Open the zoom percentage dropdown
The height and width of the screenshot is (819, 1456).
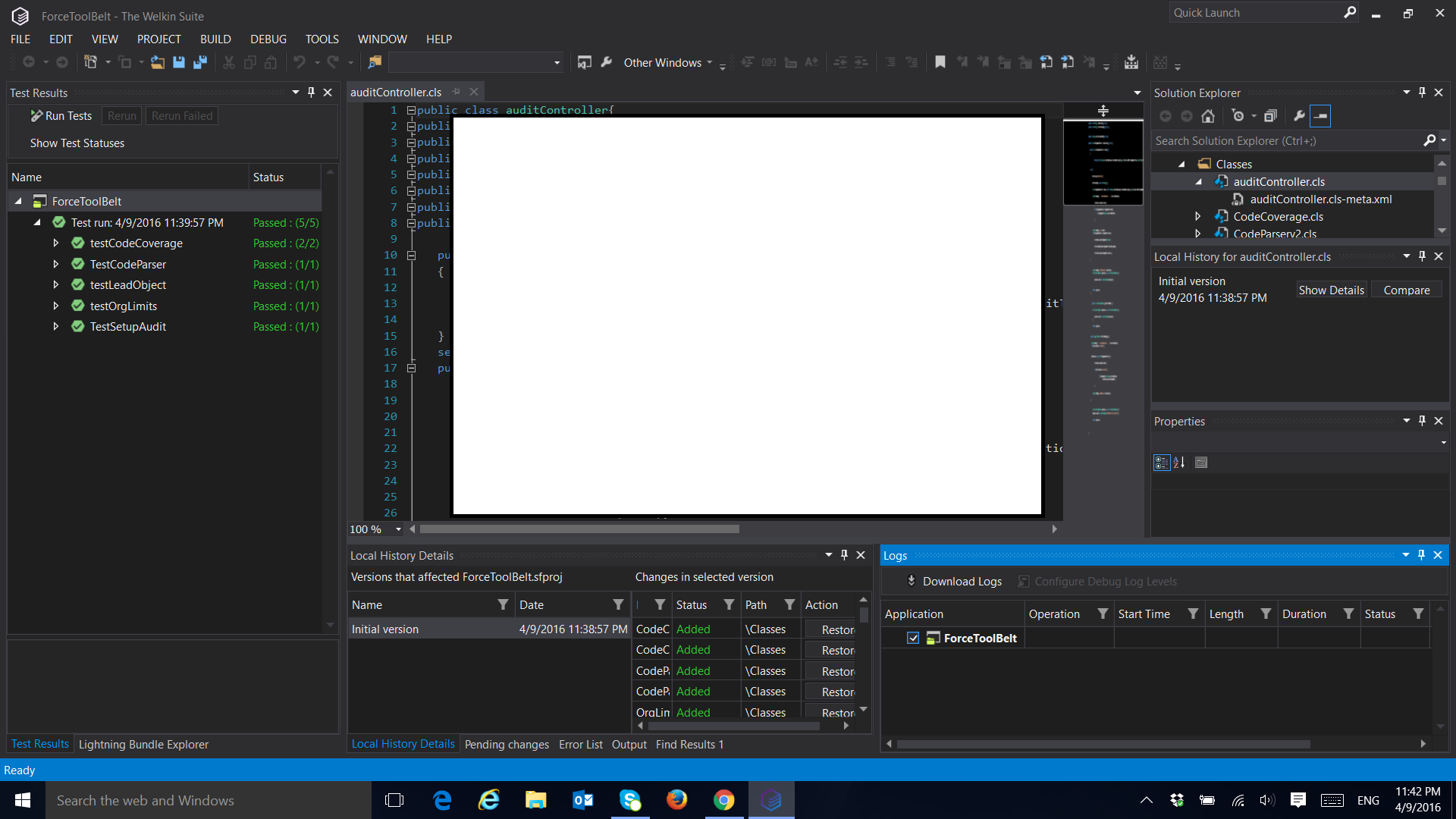click(398, 529)
